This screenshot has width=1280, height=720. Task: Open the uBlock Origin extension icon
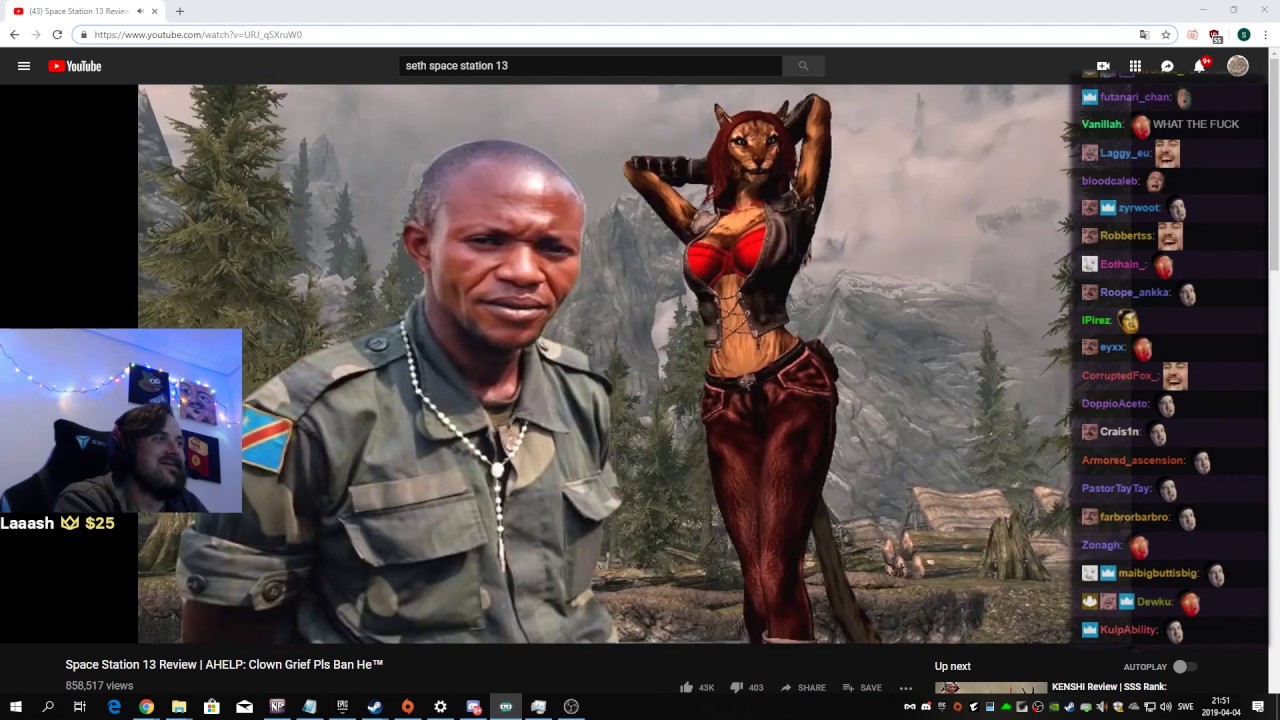tap(1215, 35)
